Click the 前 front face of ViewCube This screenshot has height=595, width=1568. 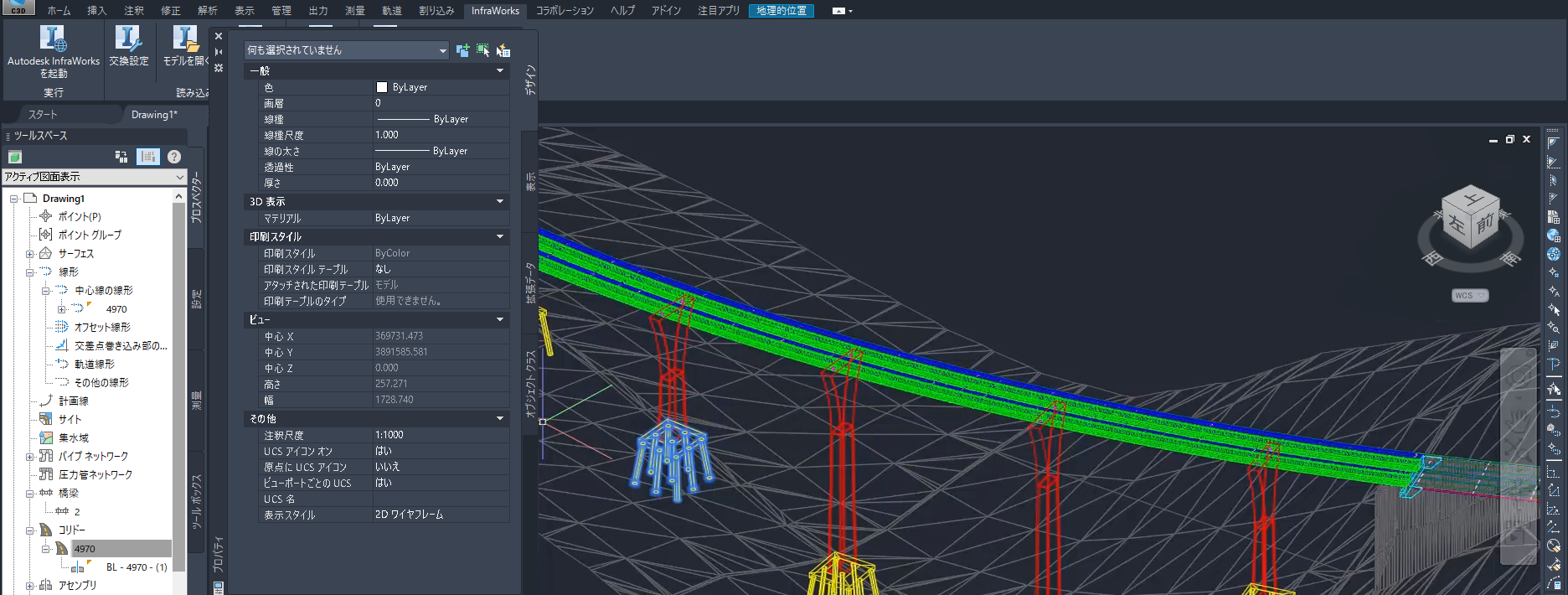pyautogui.click(x=1485, y=224)
